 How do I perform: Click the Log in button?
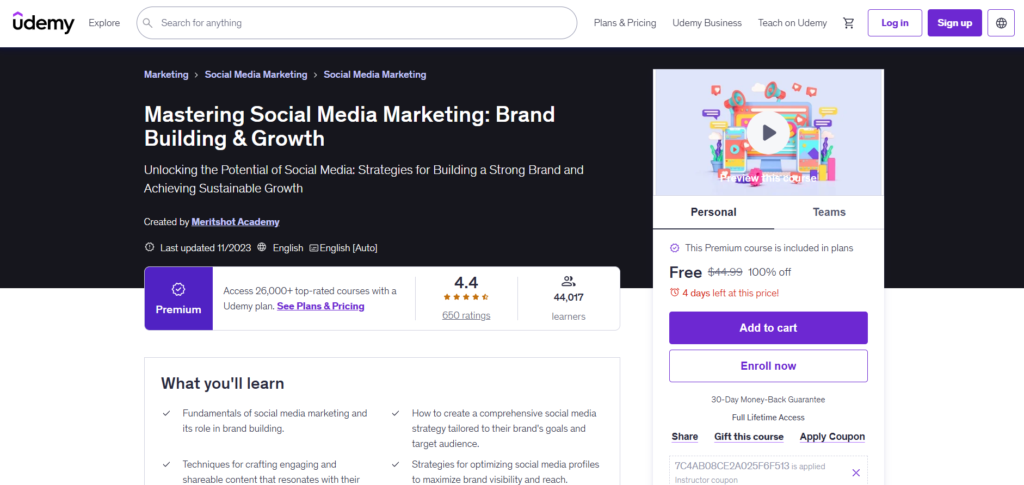tap(895, 23)
